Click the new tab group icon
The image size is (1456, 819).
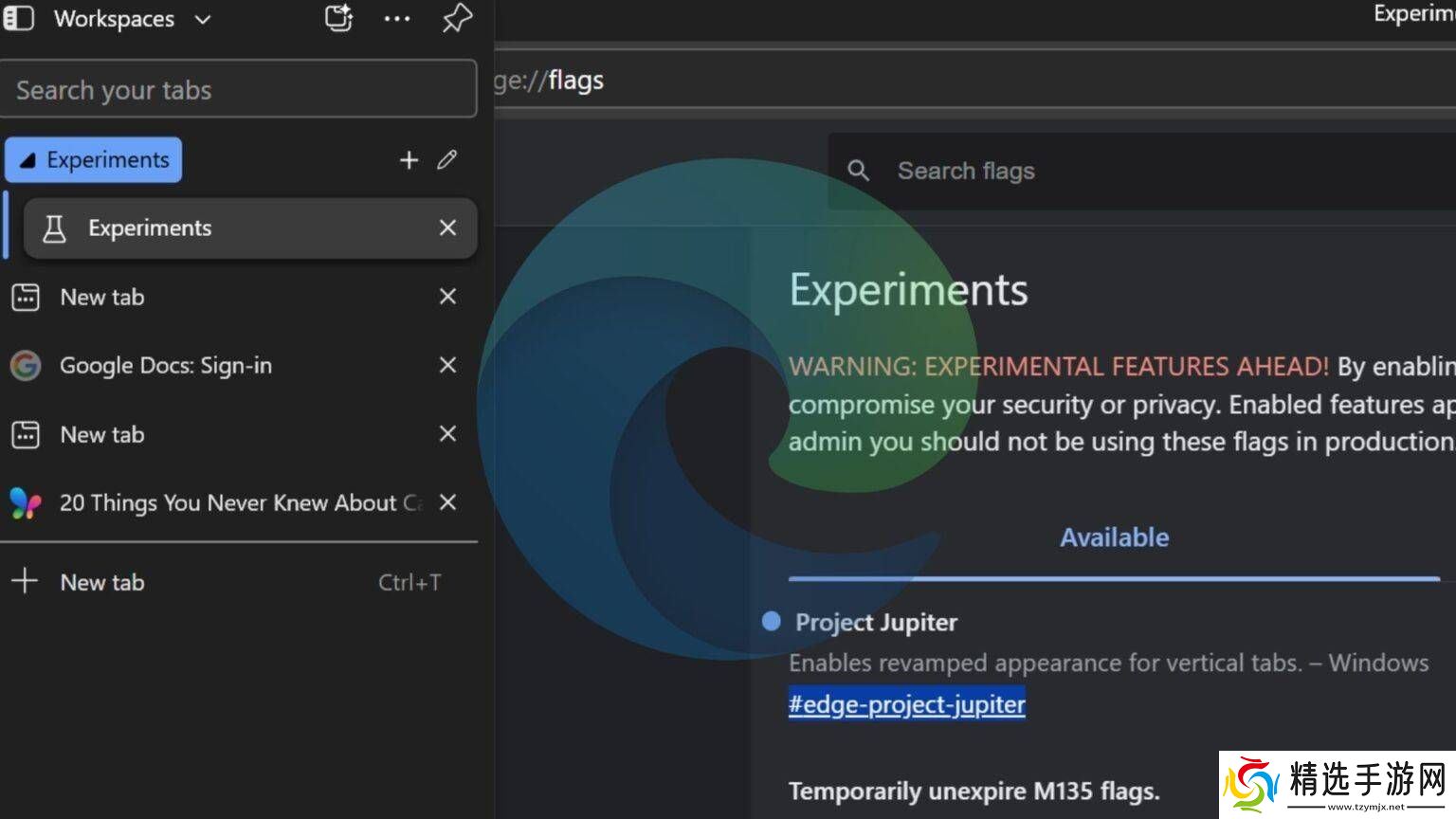pyautogui.click(x=338, y=18)
